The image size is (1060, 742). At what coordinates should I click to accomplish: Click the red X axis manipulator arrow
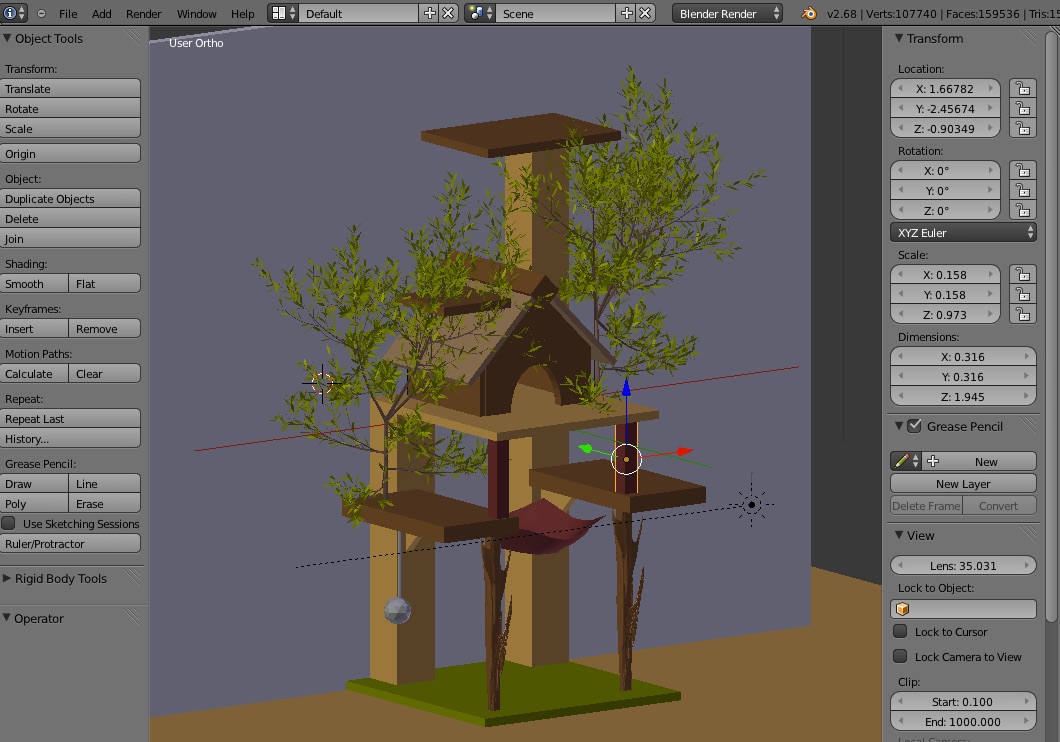point(684,451)
